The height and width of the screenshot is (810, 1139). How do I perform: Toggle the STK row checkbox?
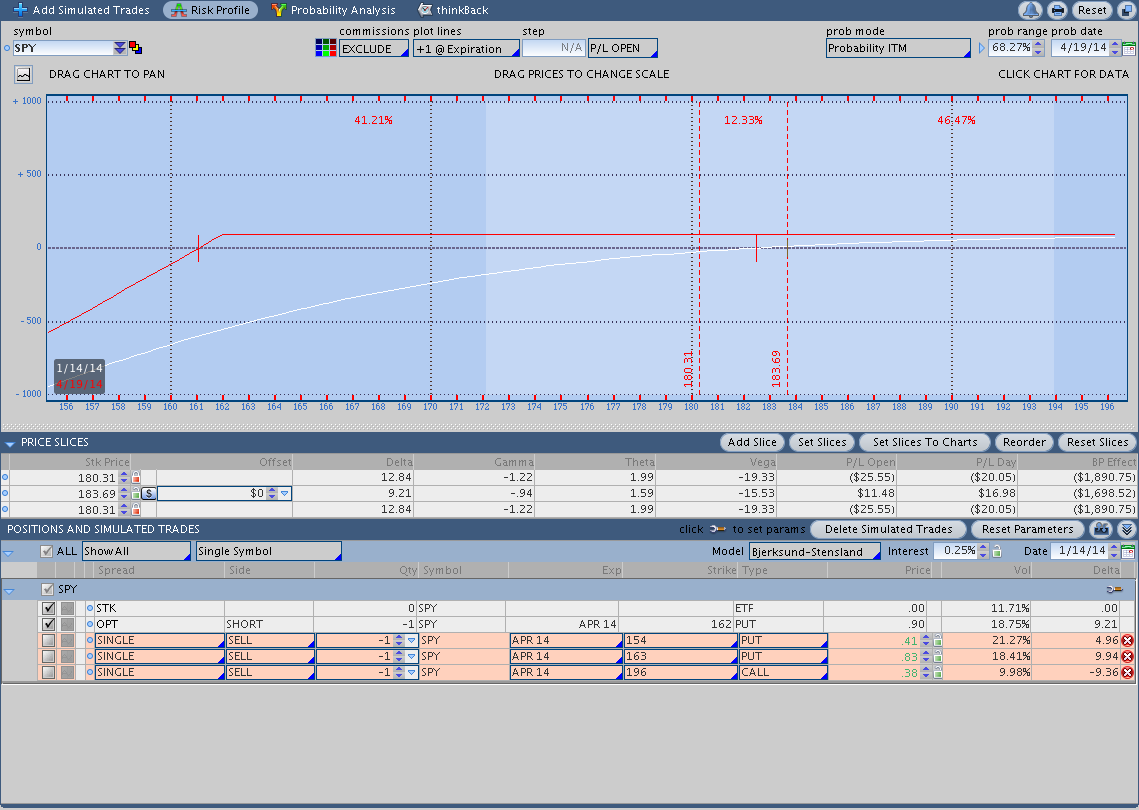click(x=49, y=608)
